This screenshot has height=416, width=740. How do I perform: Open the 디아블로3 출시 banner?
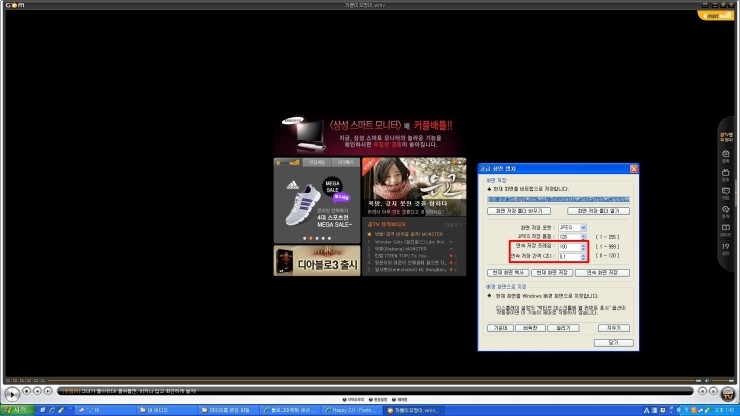point(317,261)
